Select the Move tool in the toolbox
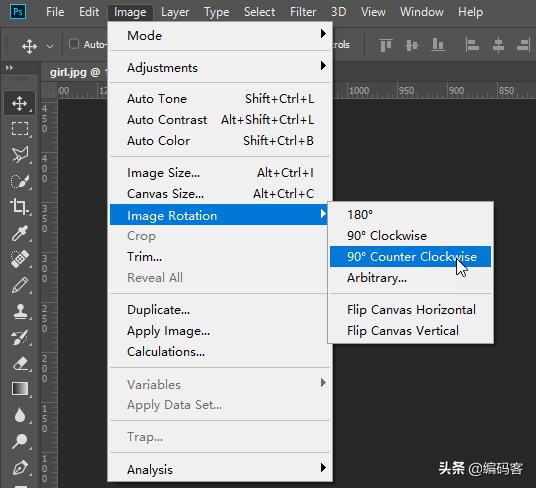This screenshot has height=488, width=536. point(19,103)
